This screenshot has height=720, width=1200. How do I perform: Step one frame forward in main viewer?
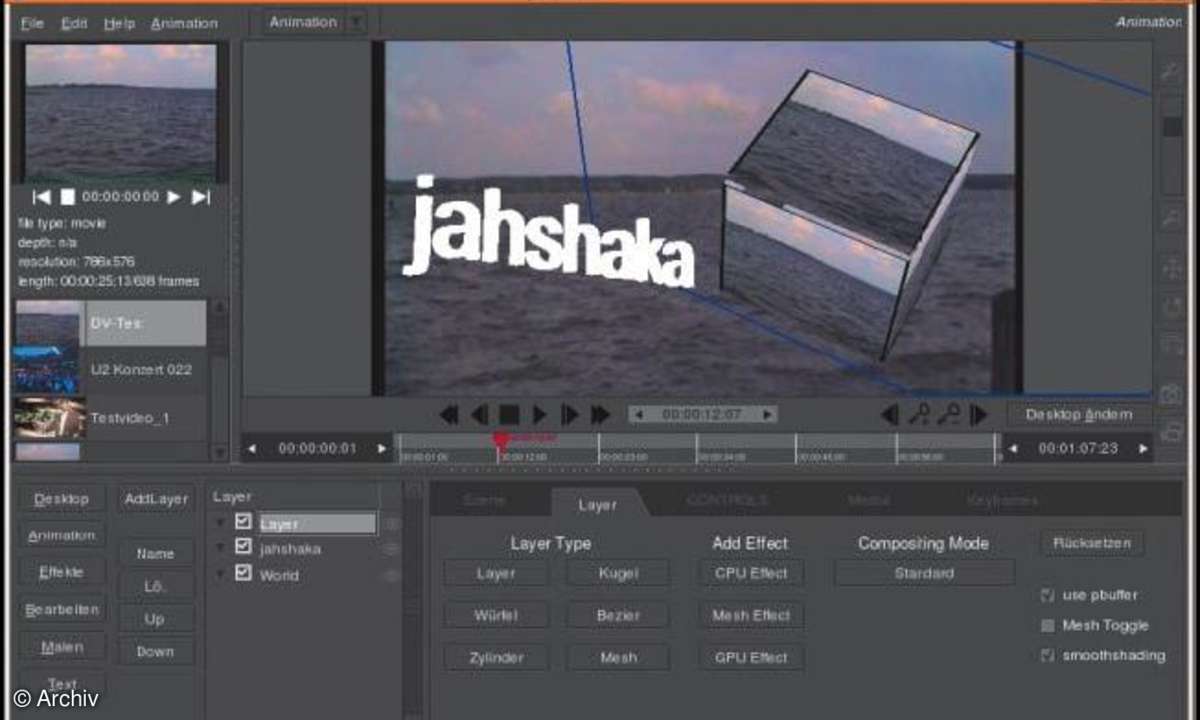click(570, 414)
